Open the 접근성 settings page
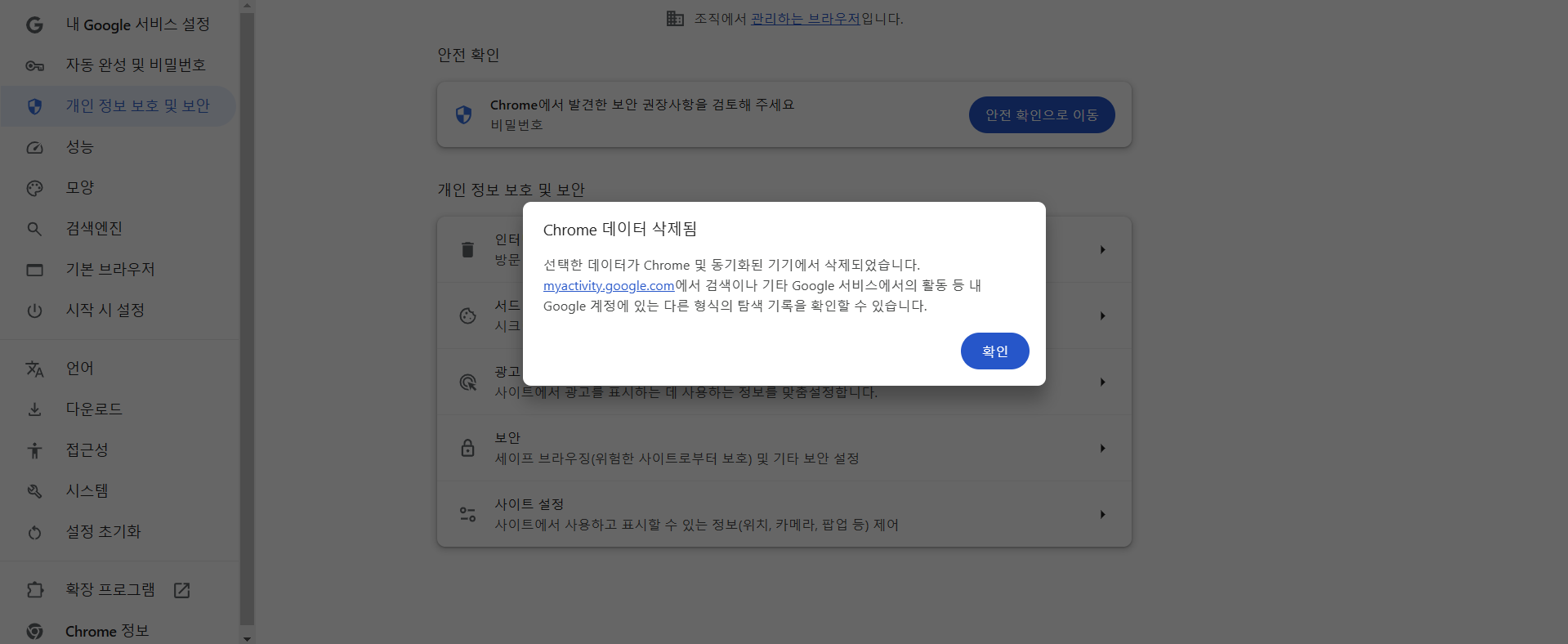Viewport: 1568px width, 644px height. (x=118, y=450)
